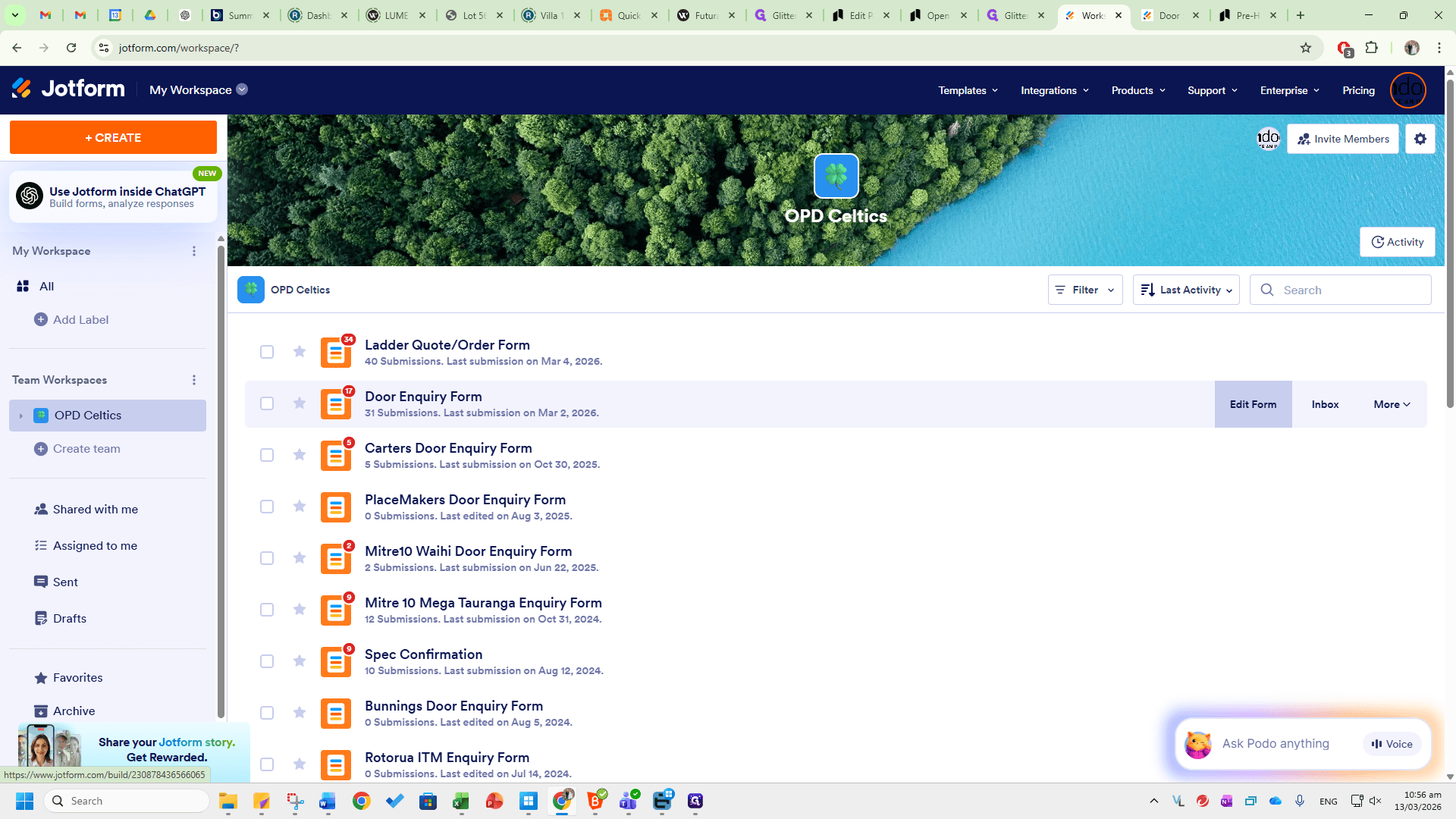Star the Ladder Quote/Order Form
Viewport: 1456px width, 819px height.
point(300,351)
